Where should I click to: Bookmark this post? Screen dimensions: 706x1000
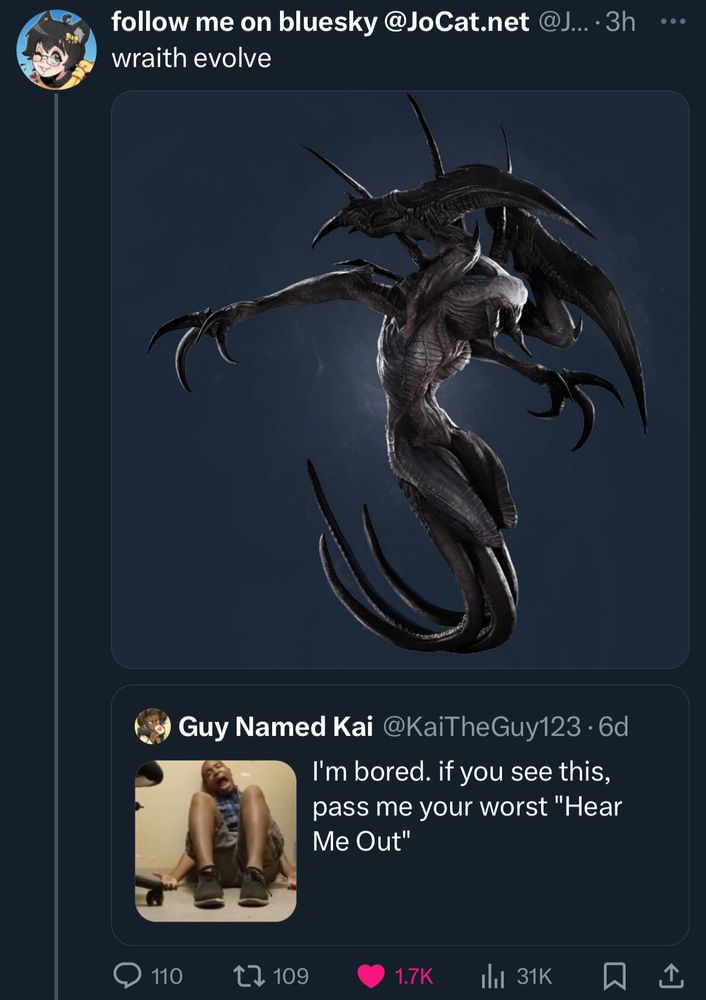(614, 975)
